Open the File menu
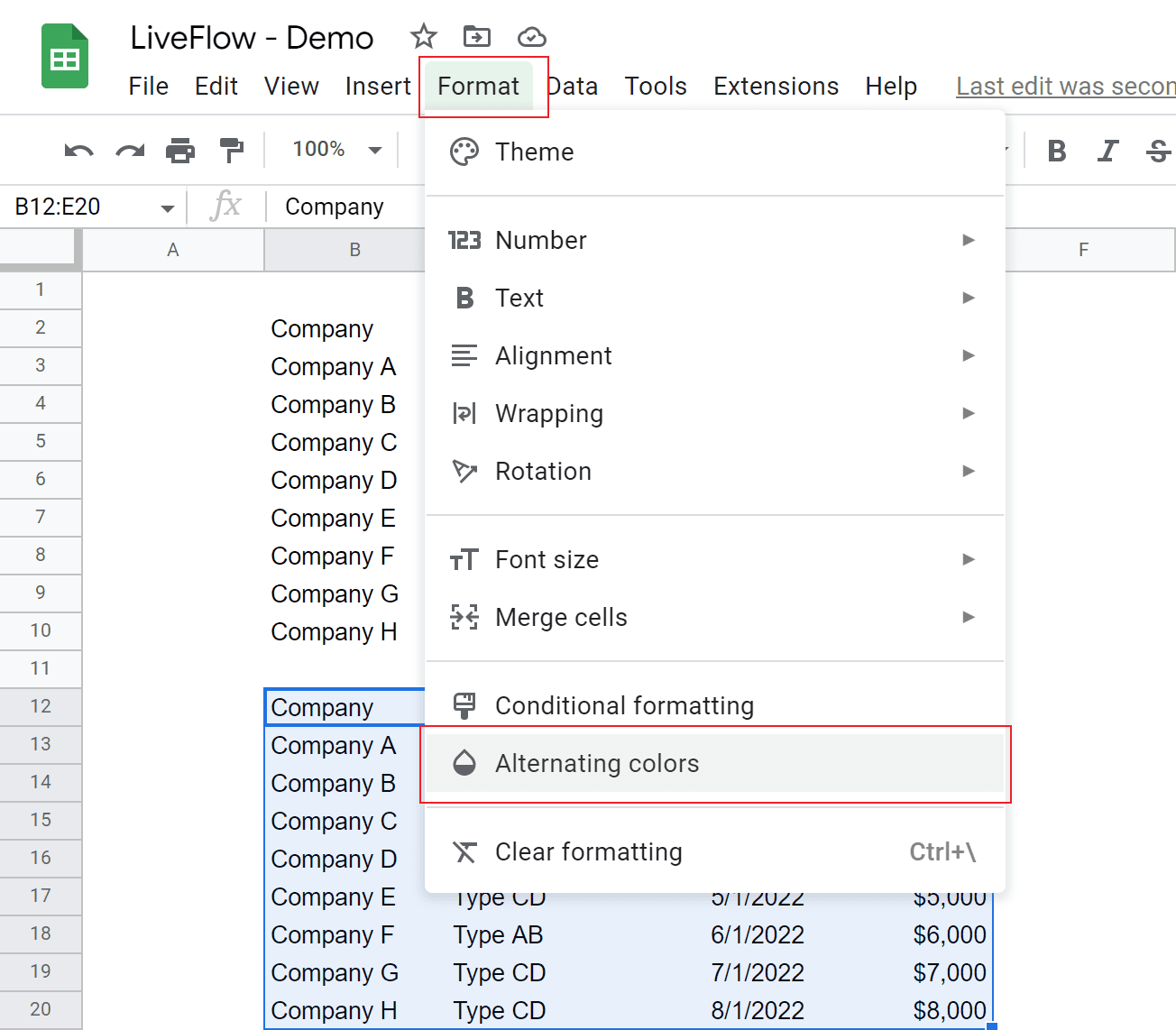This screenshot has width=1176, height=1030. pos(149,87)
